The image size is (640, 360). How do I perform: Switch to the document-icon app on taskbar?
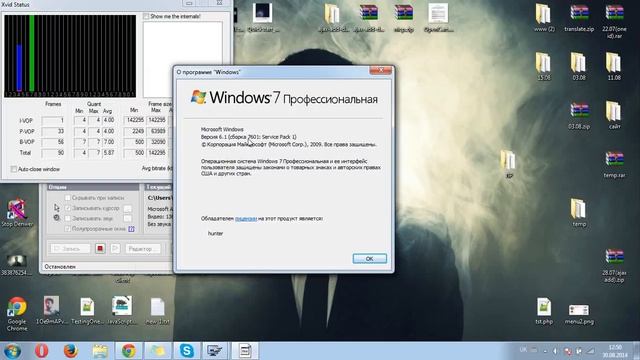(245, 351)
